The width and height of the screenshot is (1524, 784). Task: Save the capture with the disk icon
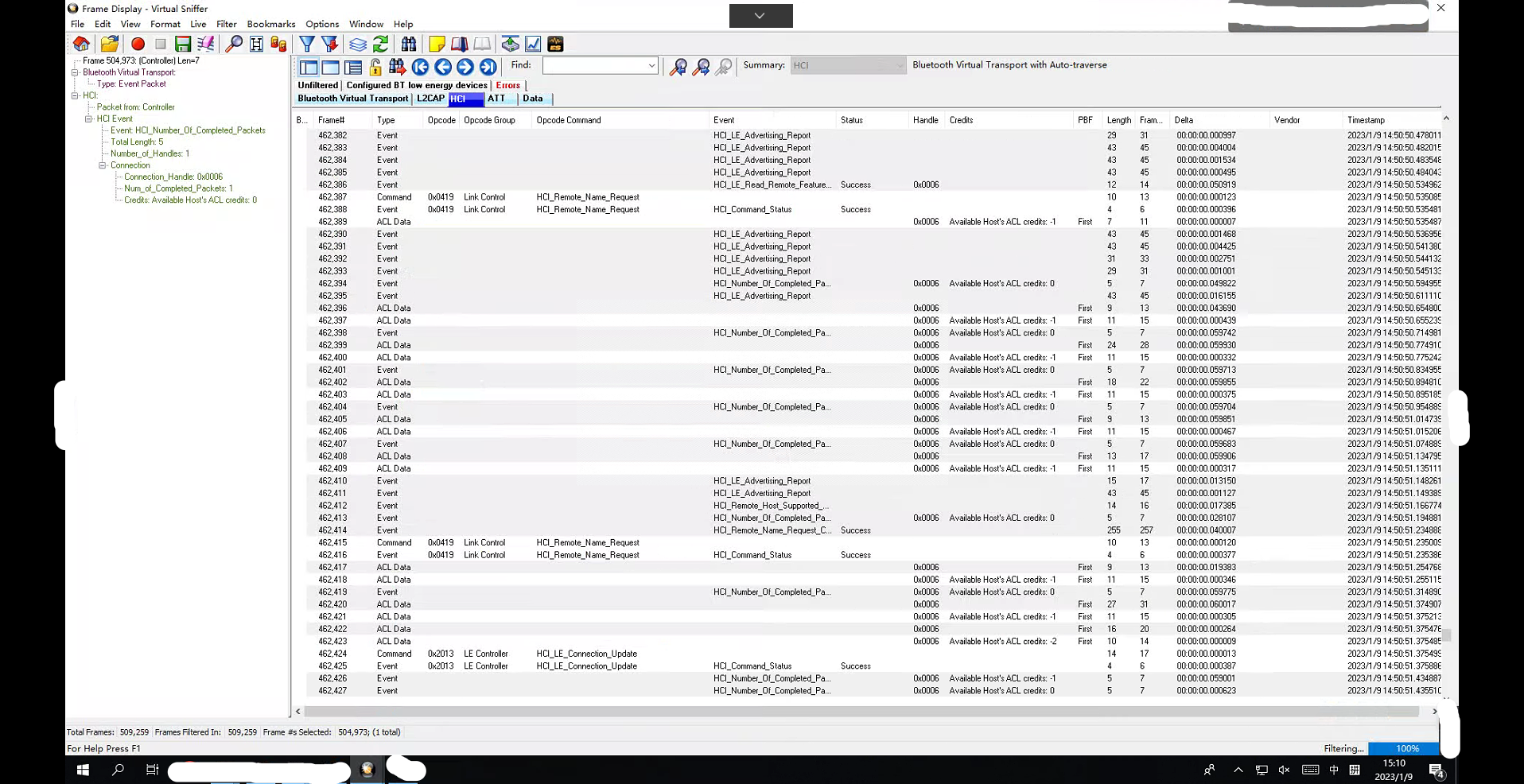[x=183, y=44]
